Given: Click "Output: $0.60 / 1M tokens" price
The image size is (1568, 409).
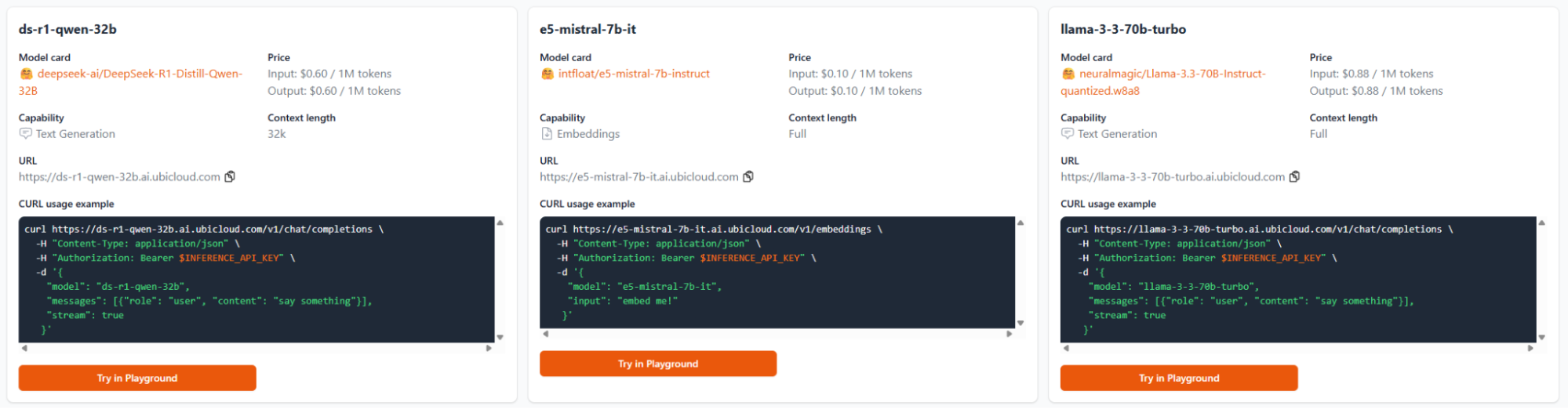Looking at the screenshot, I should pos(334,91).
